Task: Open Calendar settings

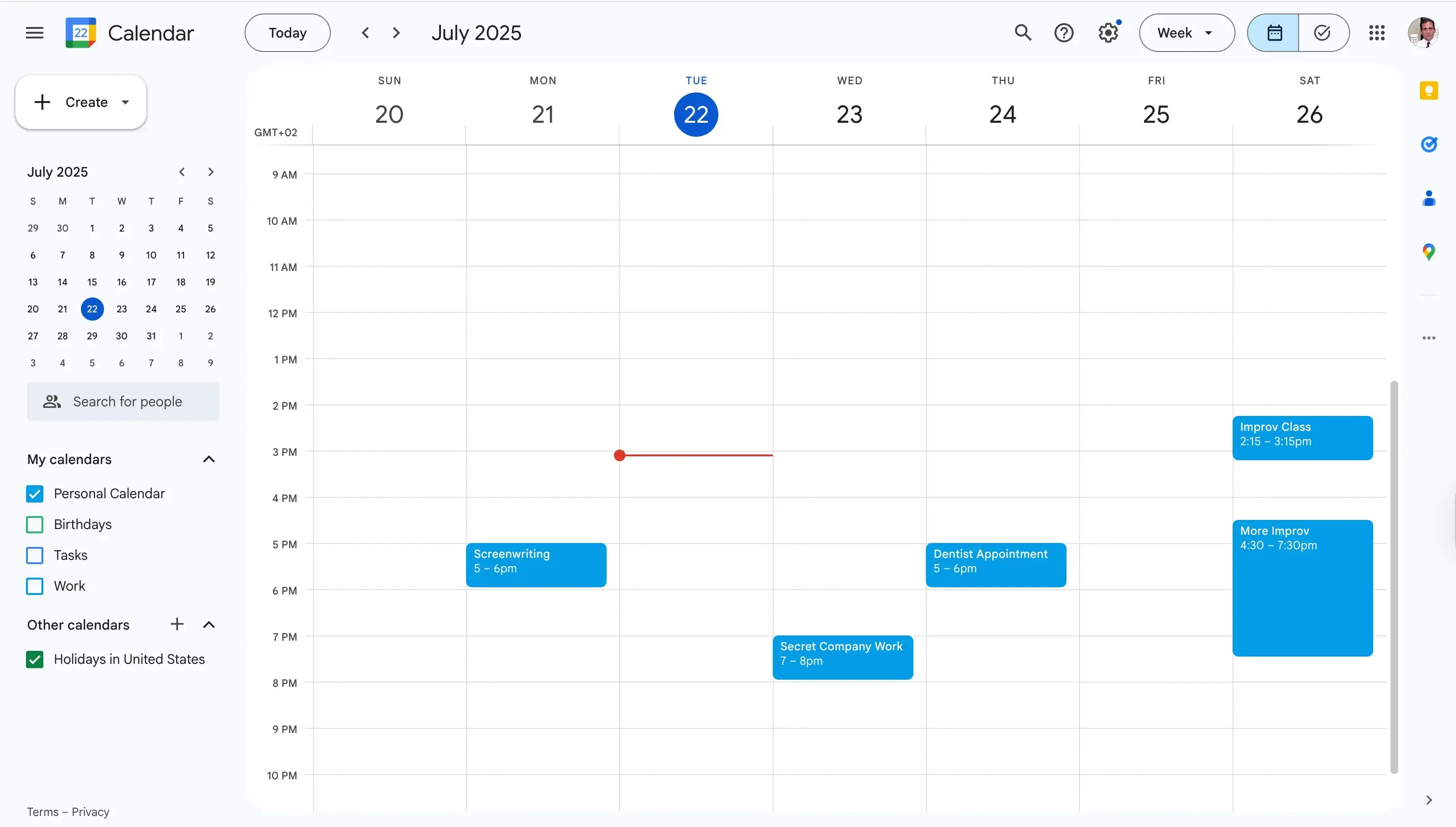Action: tap(1108, 32)
